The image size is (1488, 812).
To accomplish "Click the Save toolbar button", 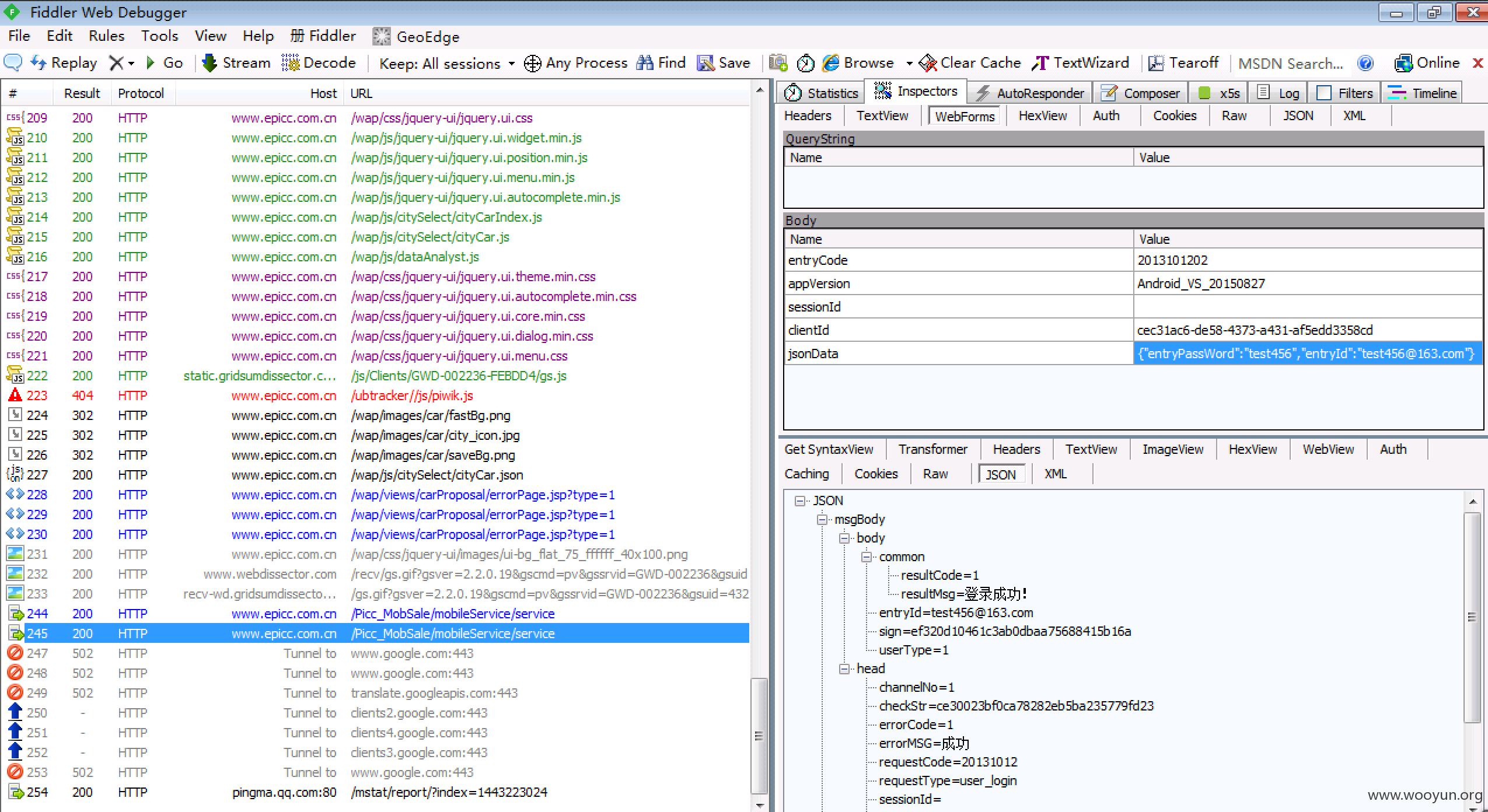I will (x=724, y=62).
